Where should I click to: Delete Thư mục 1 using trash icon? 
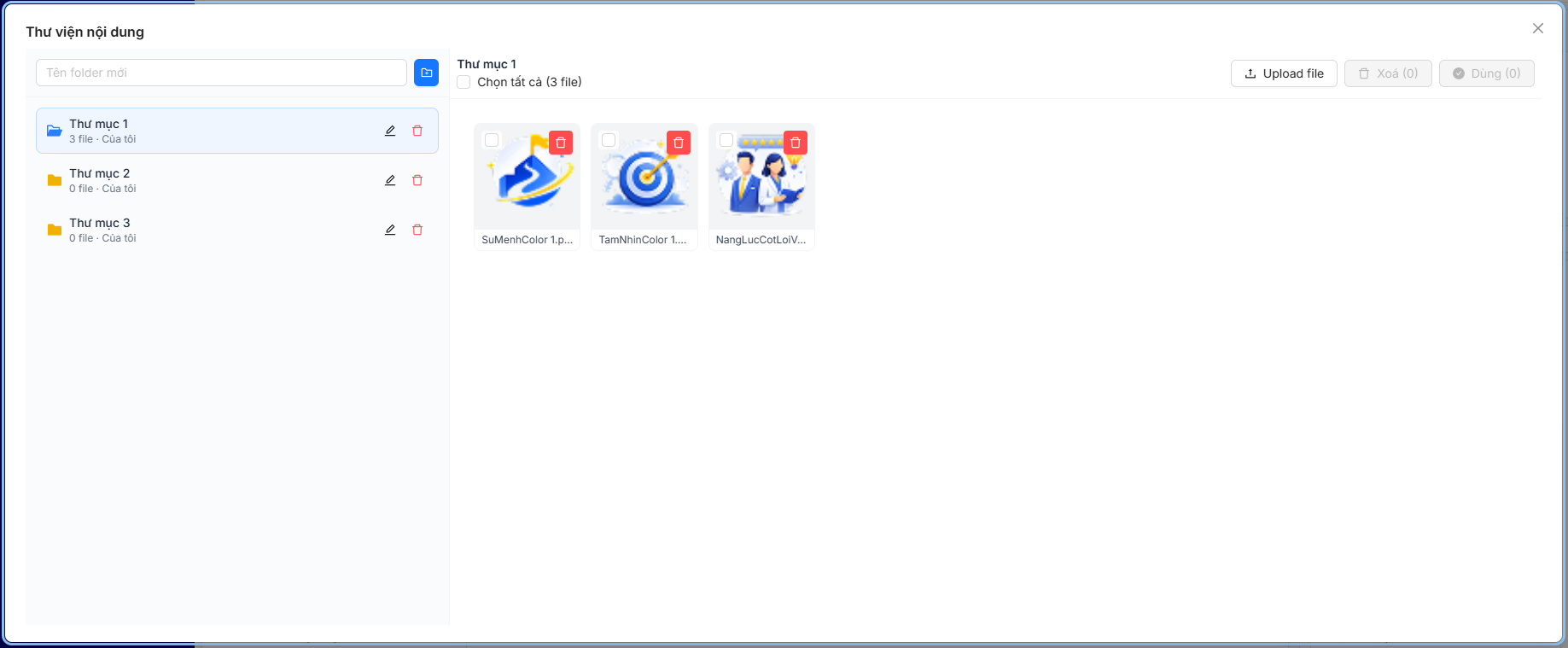tap(417, 131)
